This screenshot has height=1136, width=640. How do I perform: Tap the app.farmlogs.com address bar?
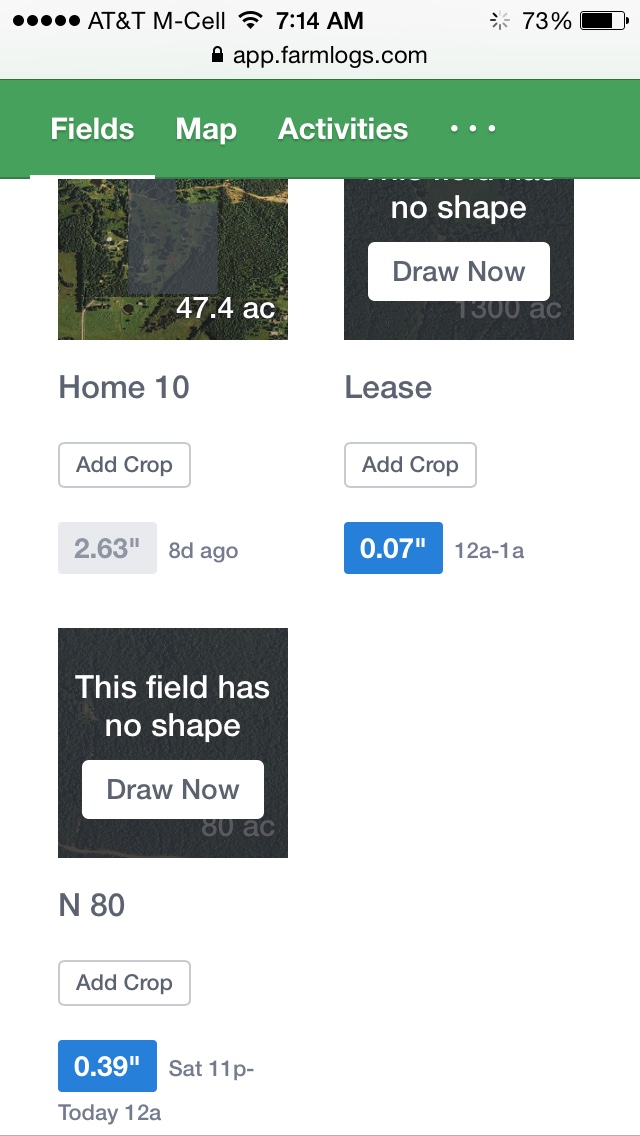coord(320,55)
